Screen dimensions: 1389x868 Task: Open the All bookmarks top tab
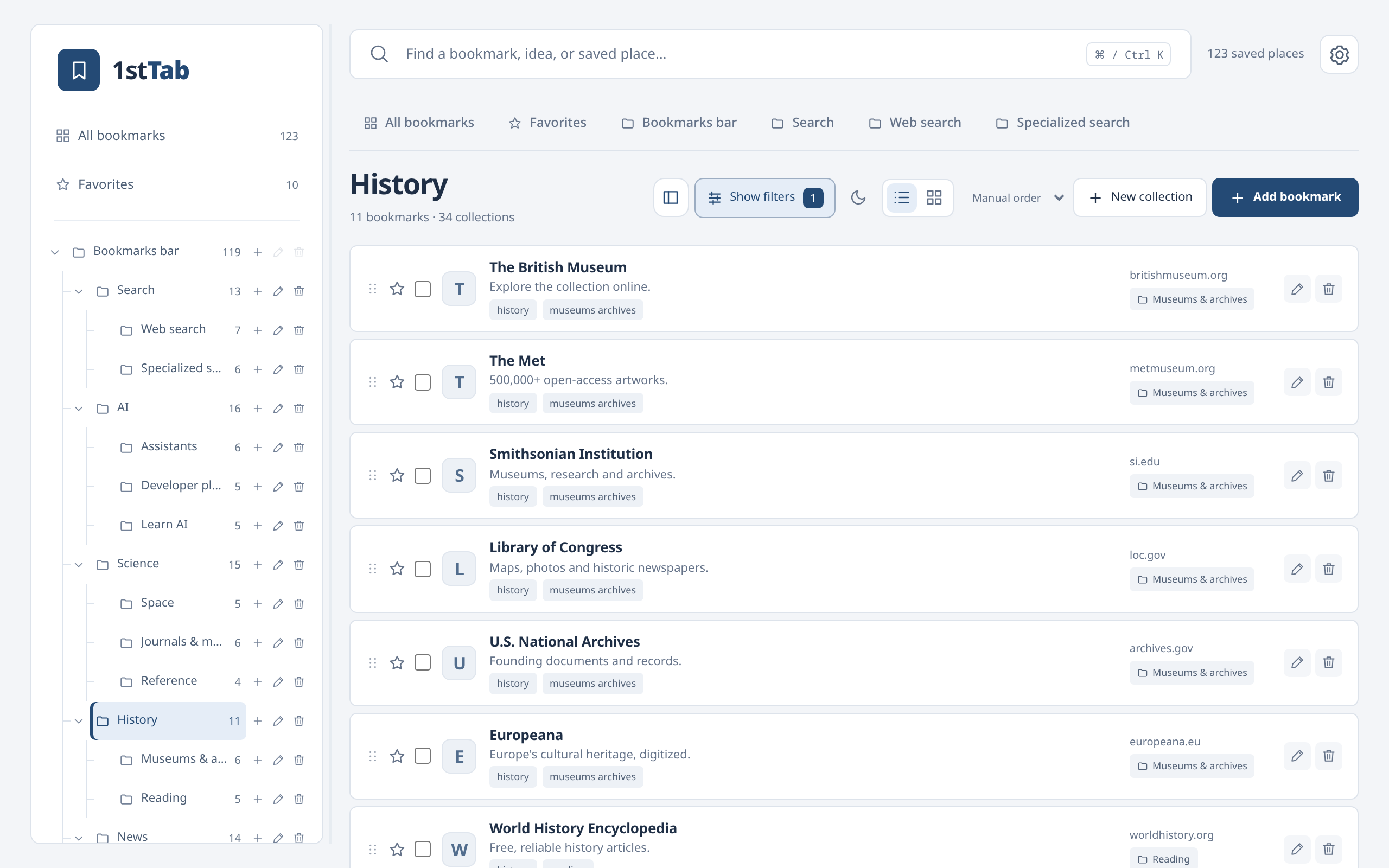(419, 123)
